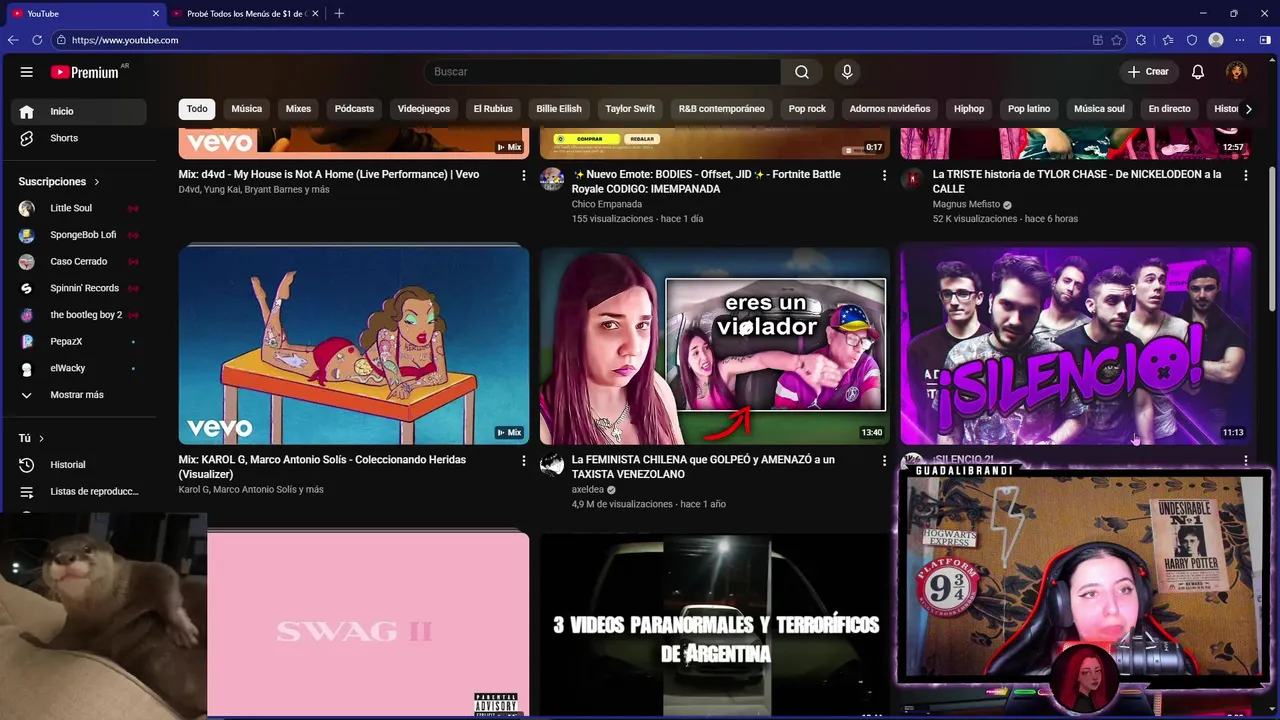Select the Videojuegos filter chip
This screenshot has height=720, width=1280.
click(424, 109)
